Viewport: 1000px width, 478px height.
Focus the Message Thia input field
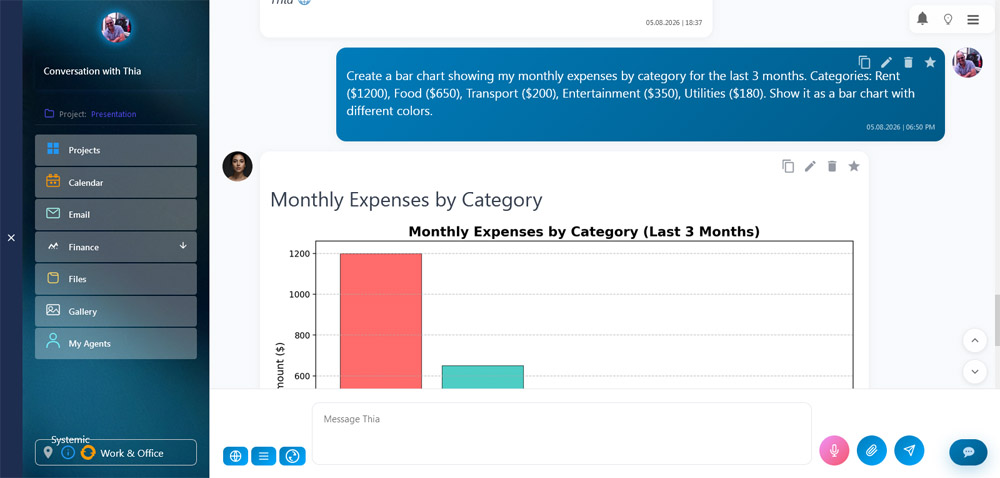(x=561, y=433)
